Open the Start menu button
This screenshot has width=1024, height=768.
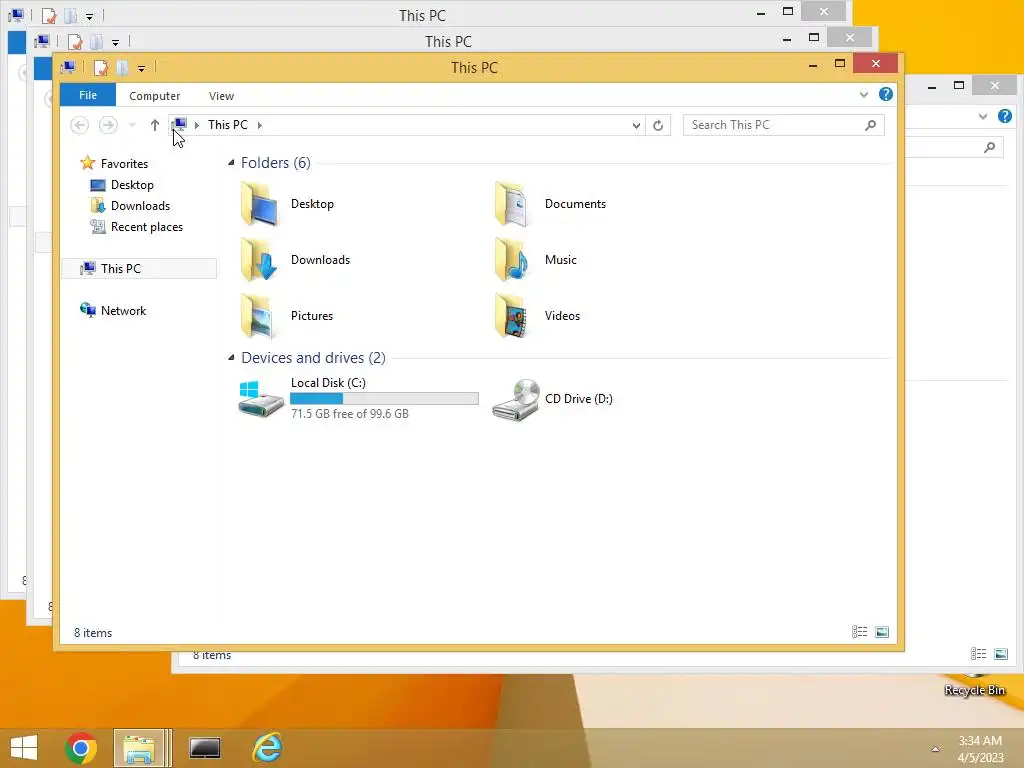pos(24,748)
